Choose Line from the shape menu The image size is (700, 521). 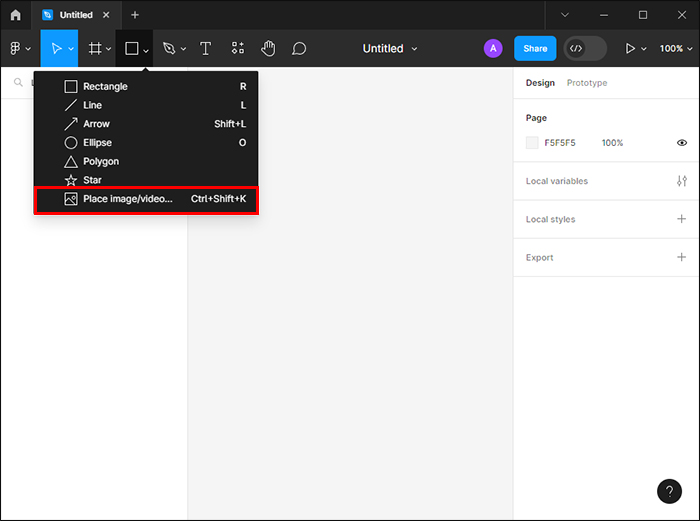(146, 105)
